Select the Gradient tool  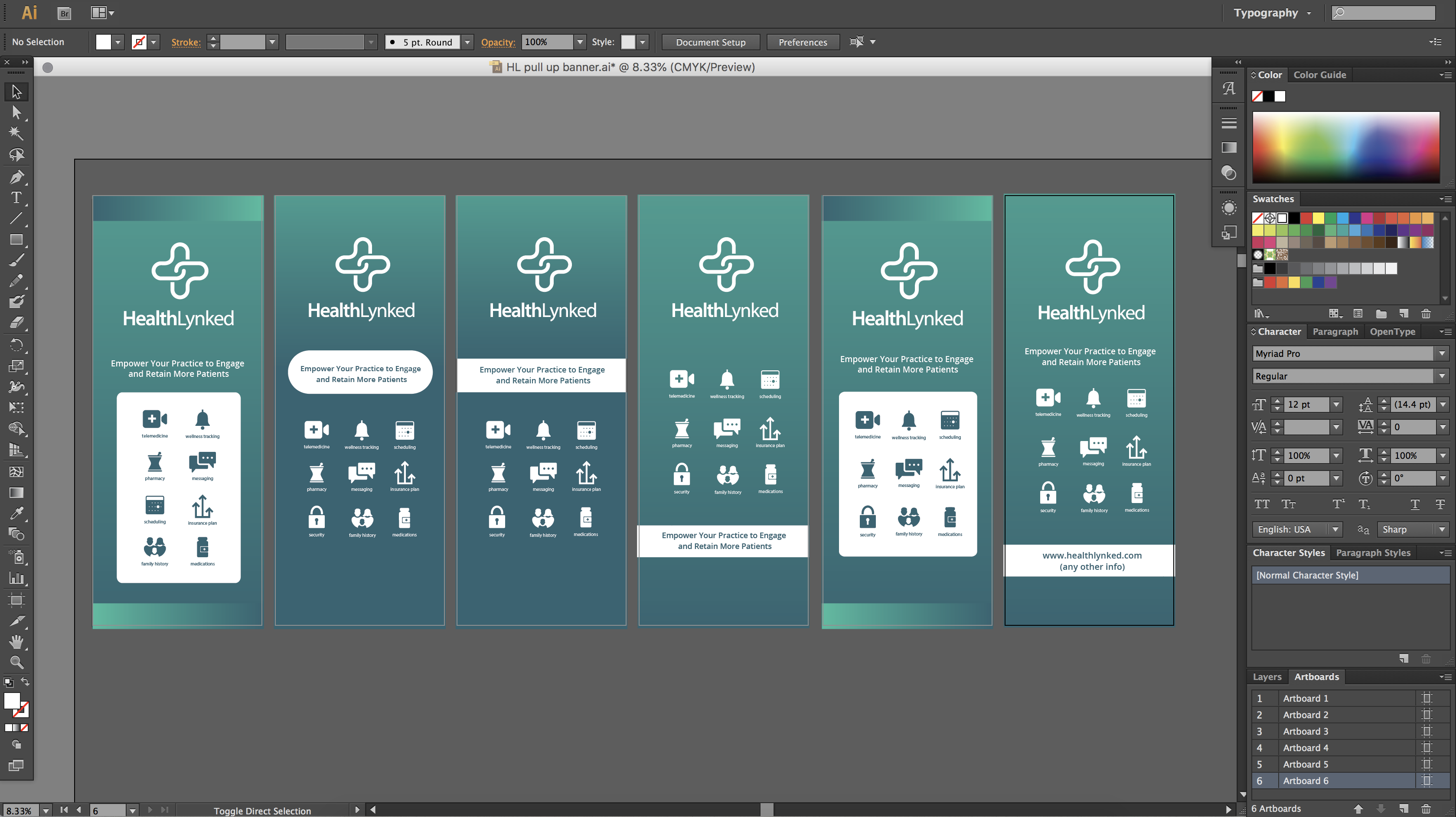[16, 493]
